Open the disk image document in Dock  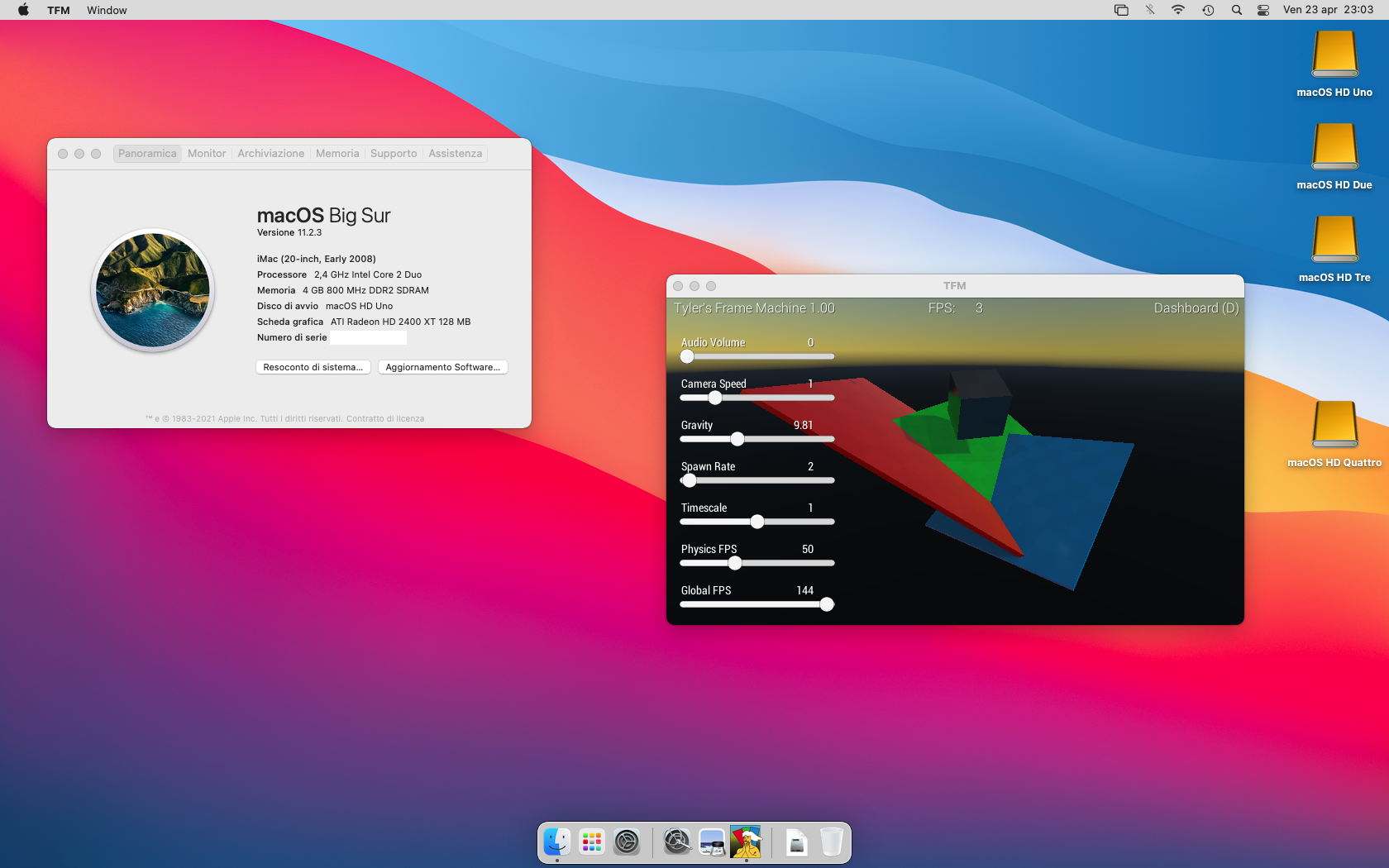pos(796,842)
